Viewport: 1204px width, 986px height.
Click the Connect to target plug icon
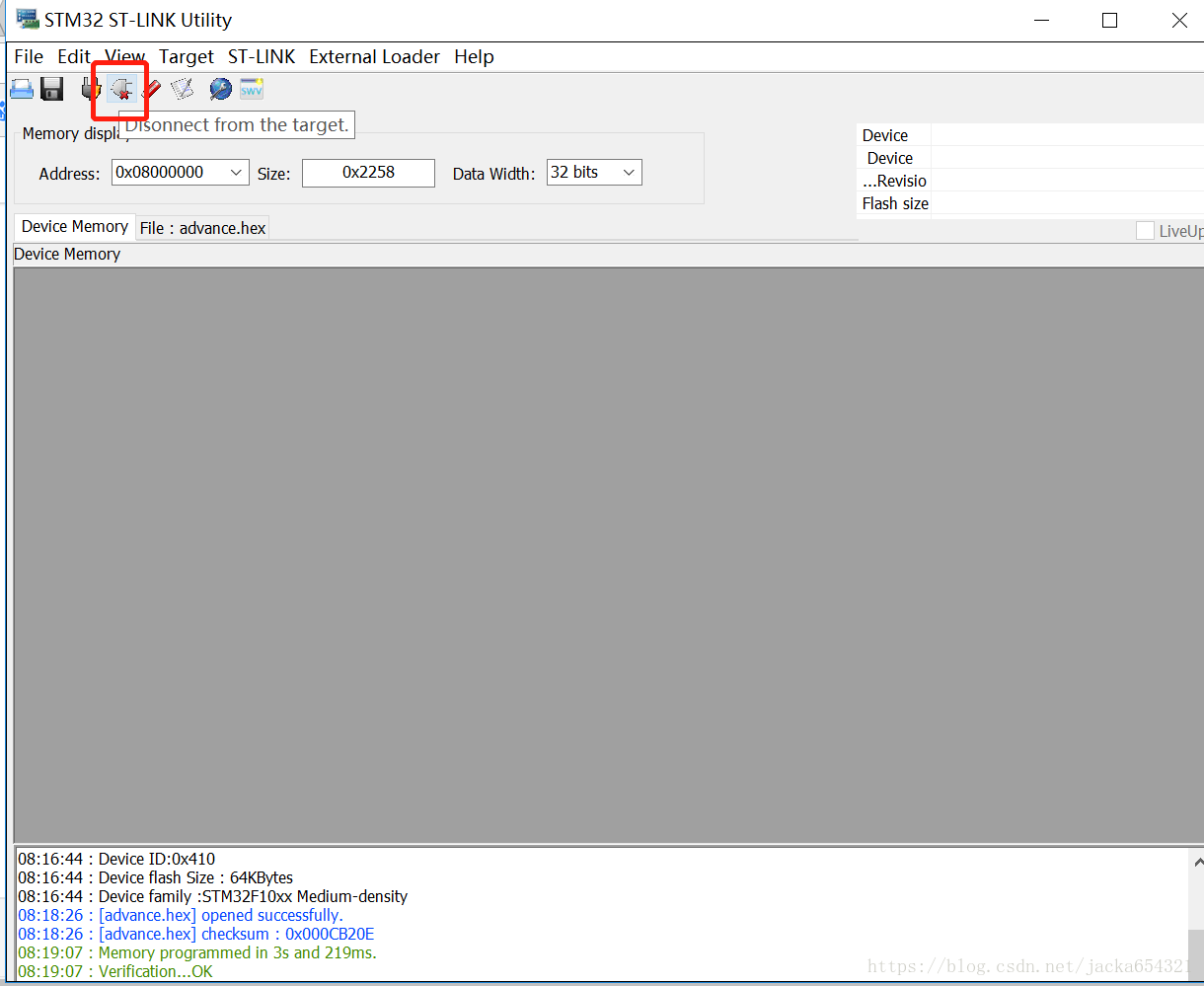tap(91, 90)
